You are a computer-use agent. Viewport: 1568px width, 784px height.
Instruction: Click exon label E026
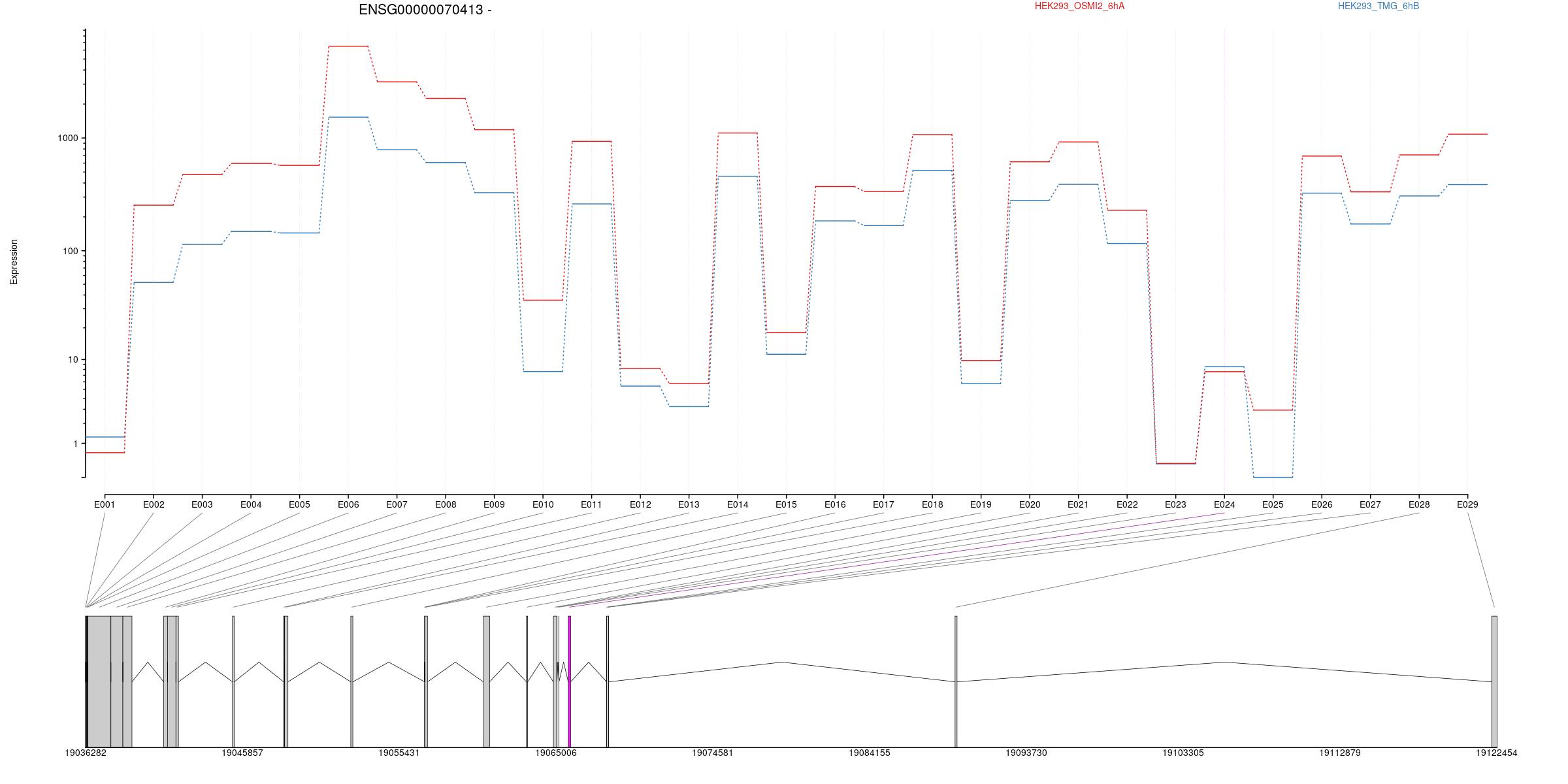[x=1322, y=504]
